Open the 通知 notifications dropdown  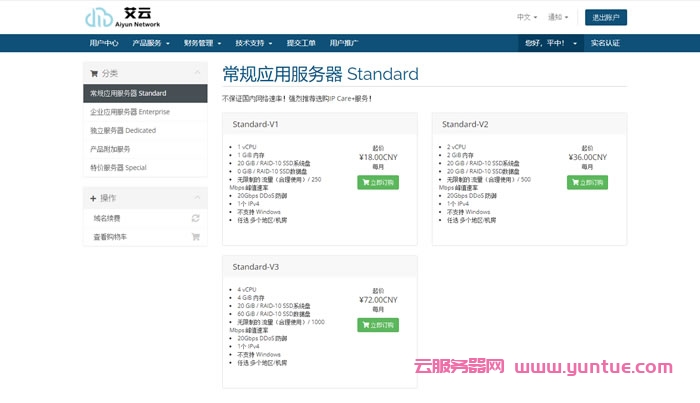click(558, 17)
